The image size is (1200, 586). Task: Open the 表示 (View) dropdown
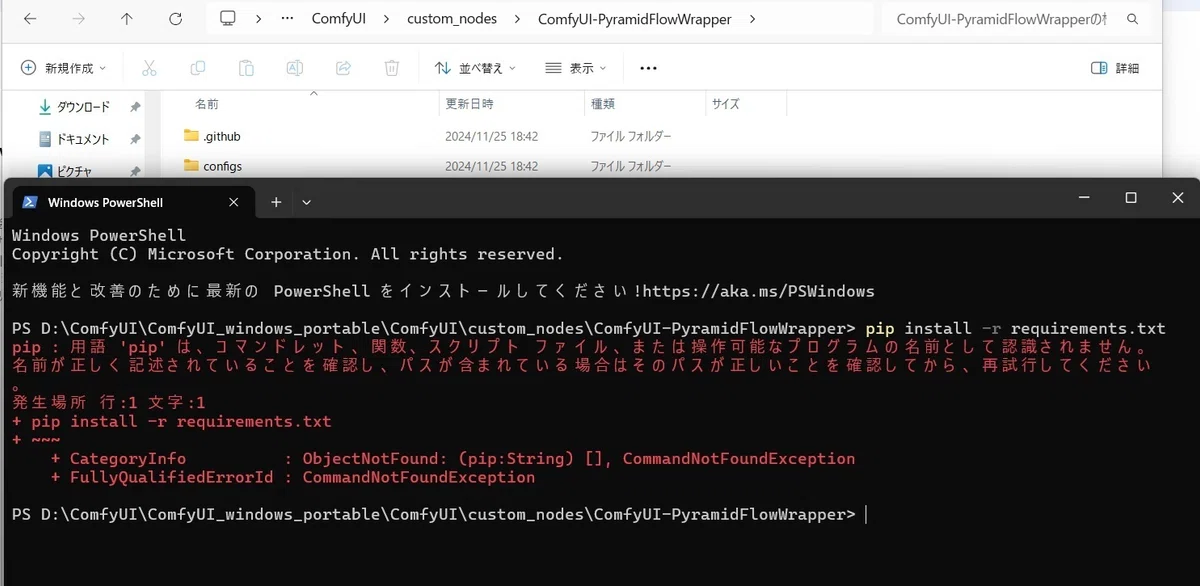576,68
